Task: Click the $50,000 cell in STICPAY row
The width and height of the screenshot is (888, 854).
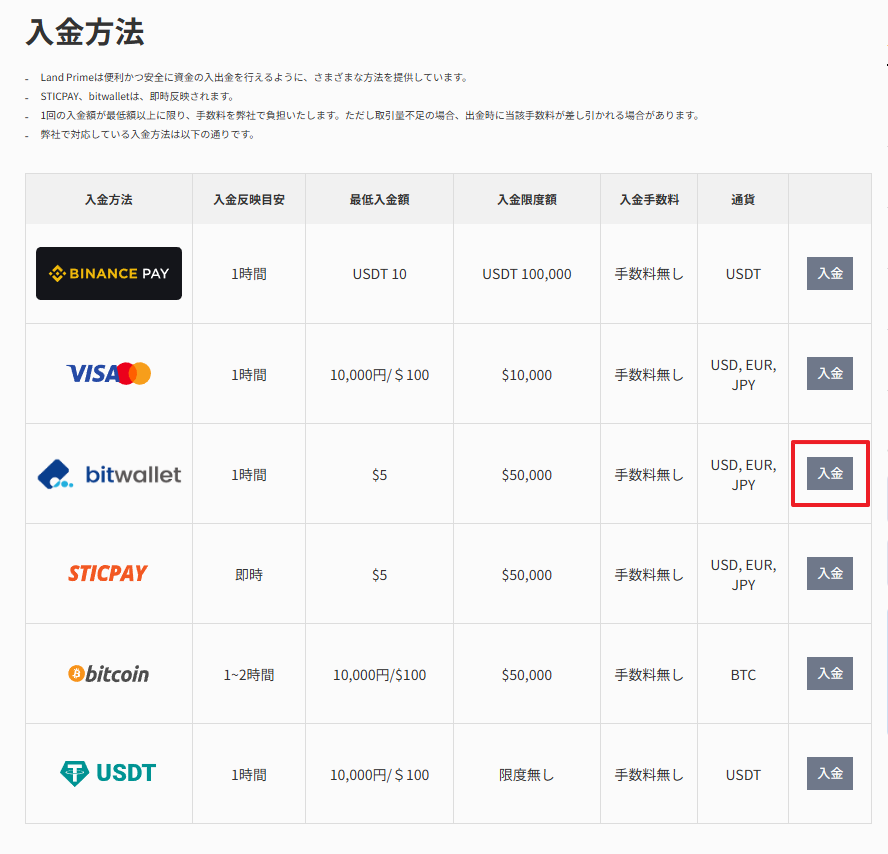Action: point(527,575)
